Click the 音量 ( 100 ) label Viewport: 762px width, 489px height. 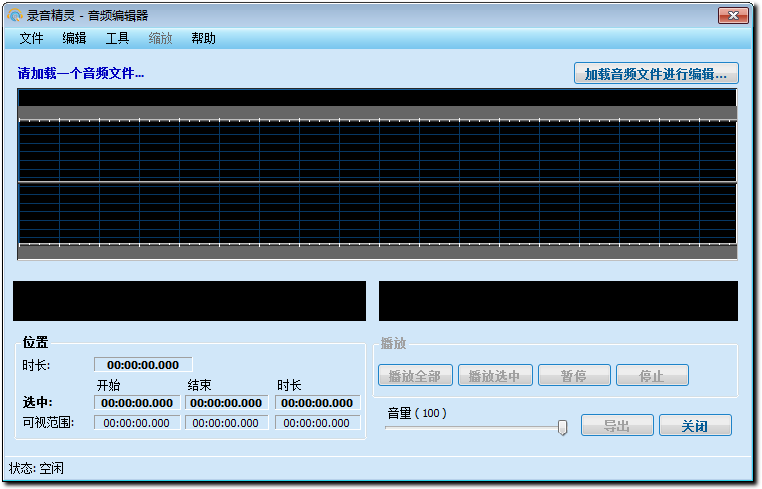pos(417,413)
